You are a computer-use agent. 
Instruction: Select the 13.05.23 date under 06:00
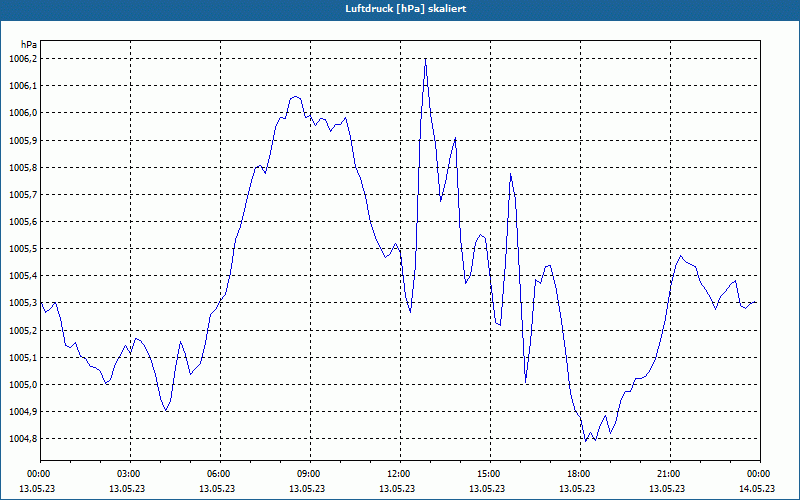[217, 488]
